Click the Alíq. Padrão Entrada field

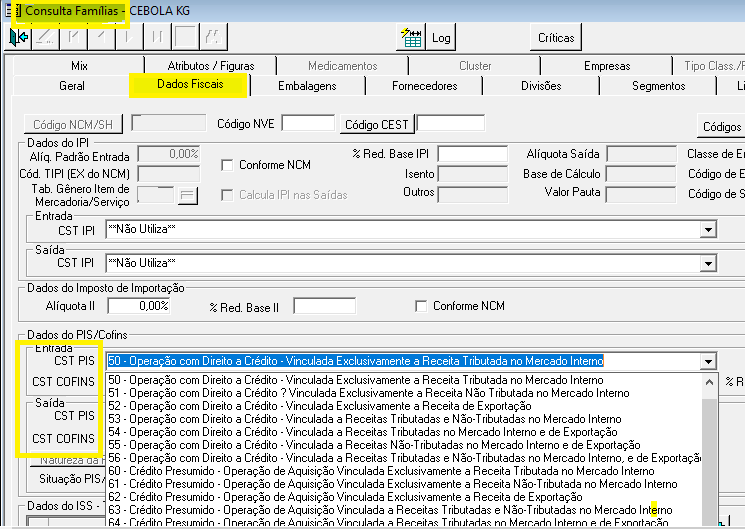click(x=169, y=154)
